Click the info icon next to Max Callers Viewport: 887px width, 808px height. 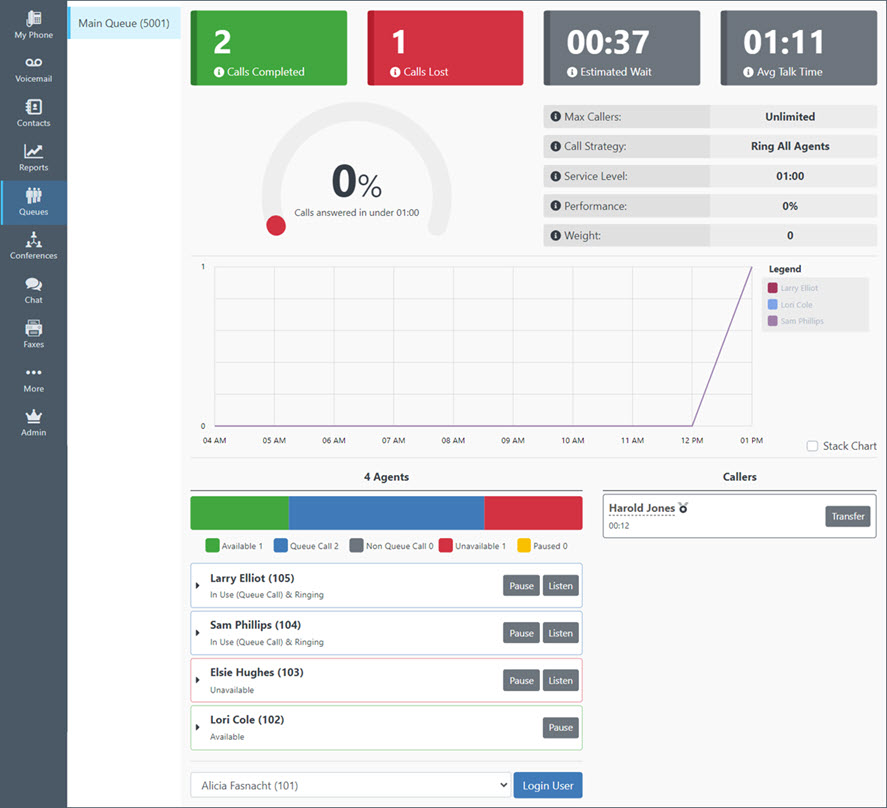click(556, 117)
